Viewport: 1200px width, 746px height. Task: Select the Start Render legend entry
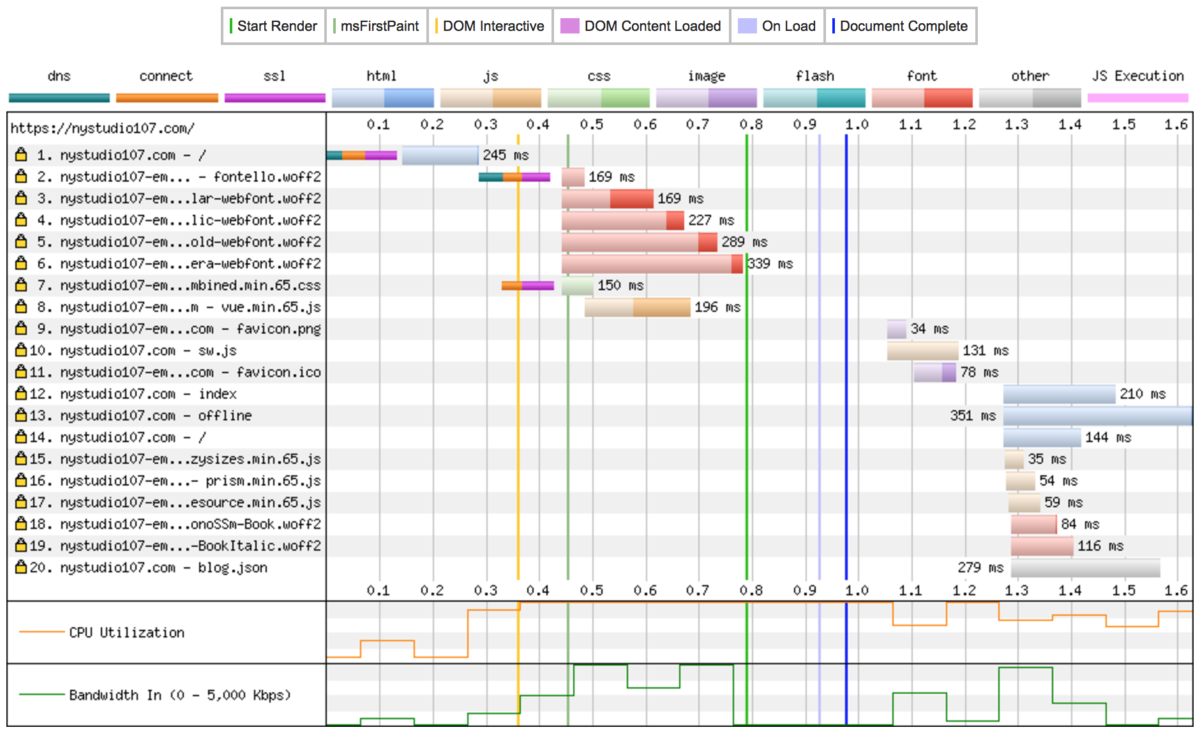(273, 26)
